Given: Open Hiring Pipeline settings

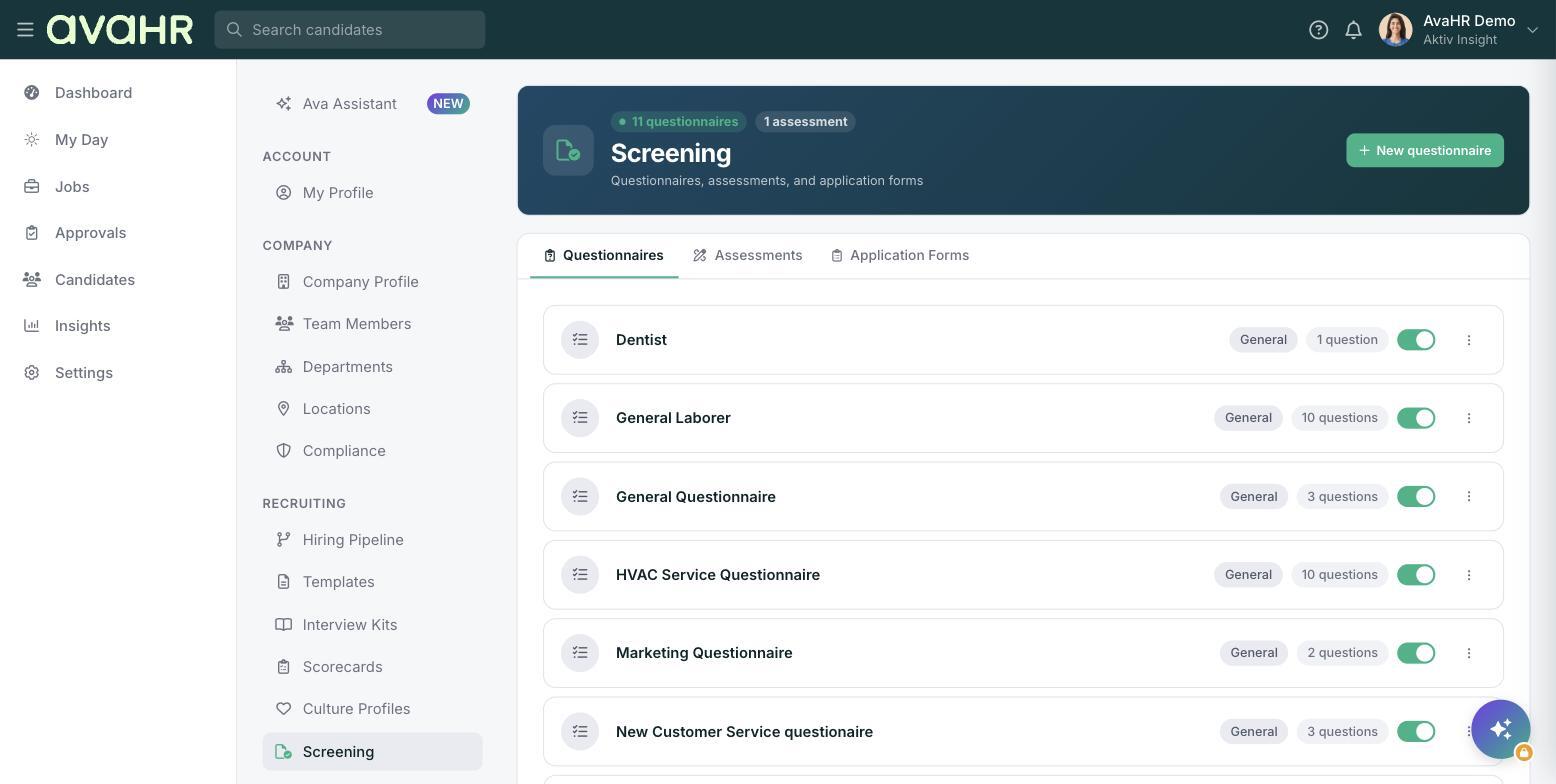Looking at the screenshot, I should pyautogui.click(x=372, y=540).
